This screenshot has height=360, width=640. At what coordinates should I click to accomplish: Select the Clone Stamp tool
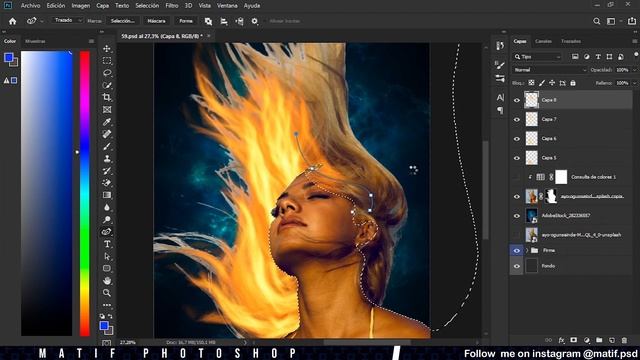click(107, 158)
